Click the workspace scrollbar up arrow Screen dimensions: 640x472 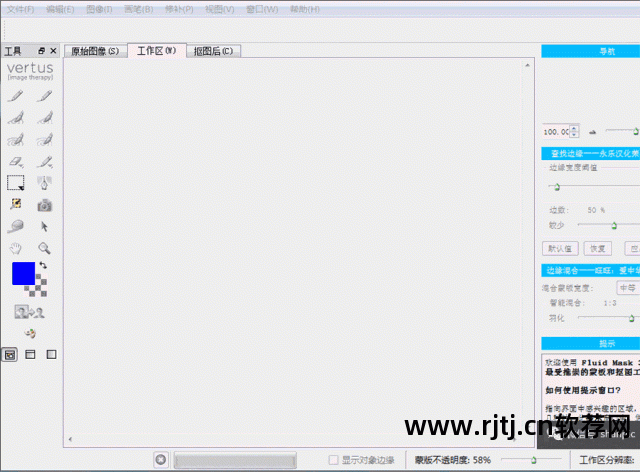527,65
